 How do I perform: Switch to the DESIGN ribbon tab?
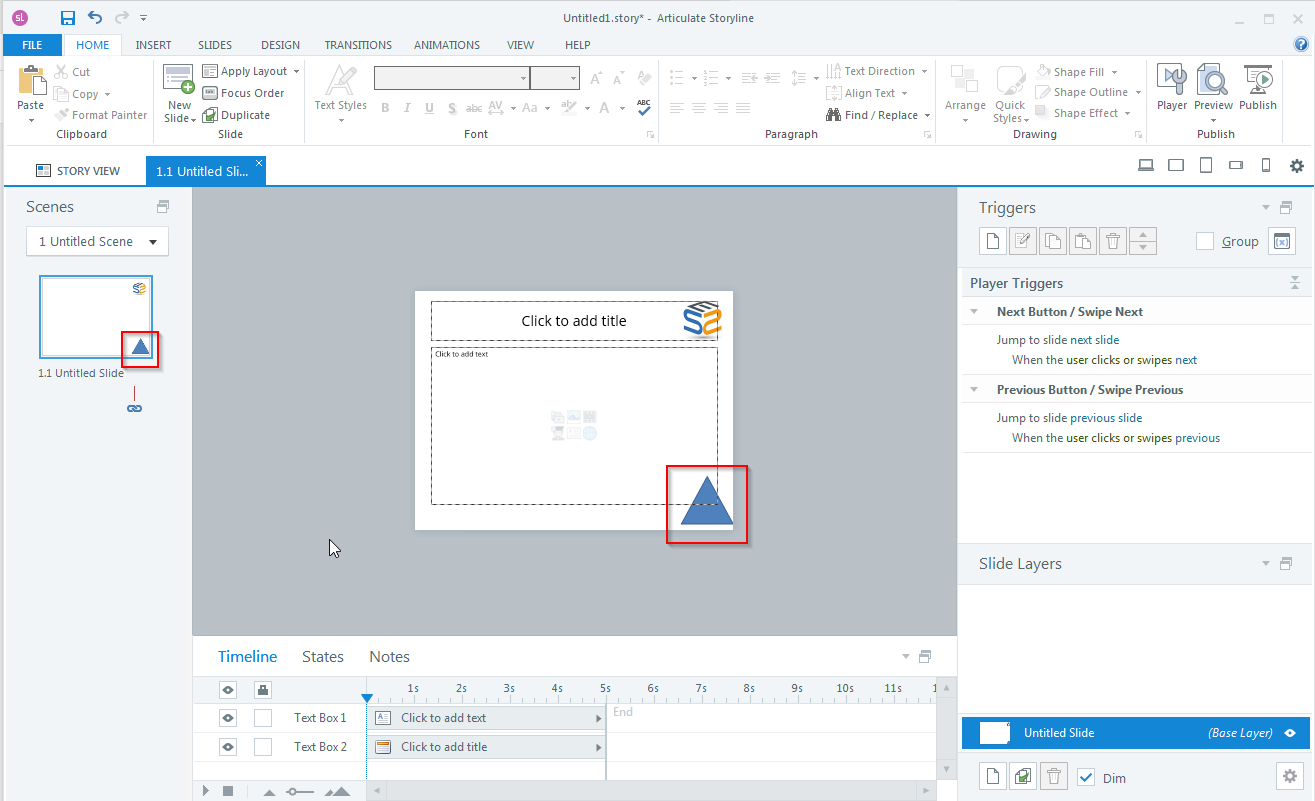click(x=280, y=45)
